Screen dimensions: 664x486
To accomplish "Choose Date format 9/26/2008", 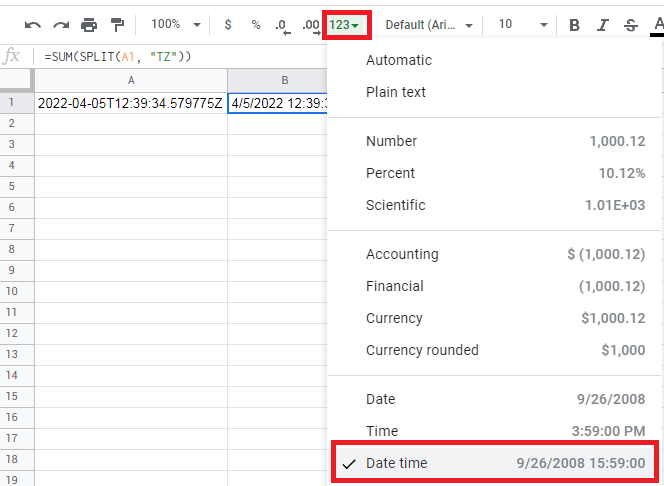I will (494, 399).
